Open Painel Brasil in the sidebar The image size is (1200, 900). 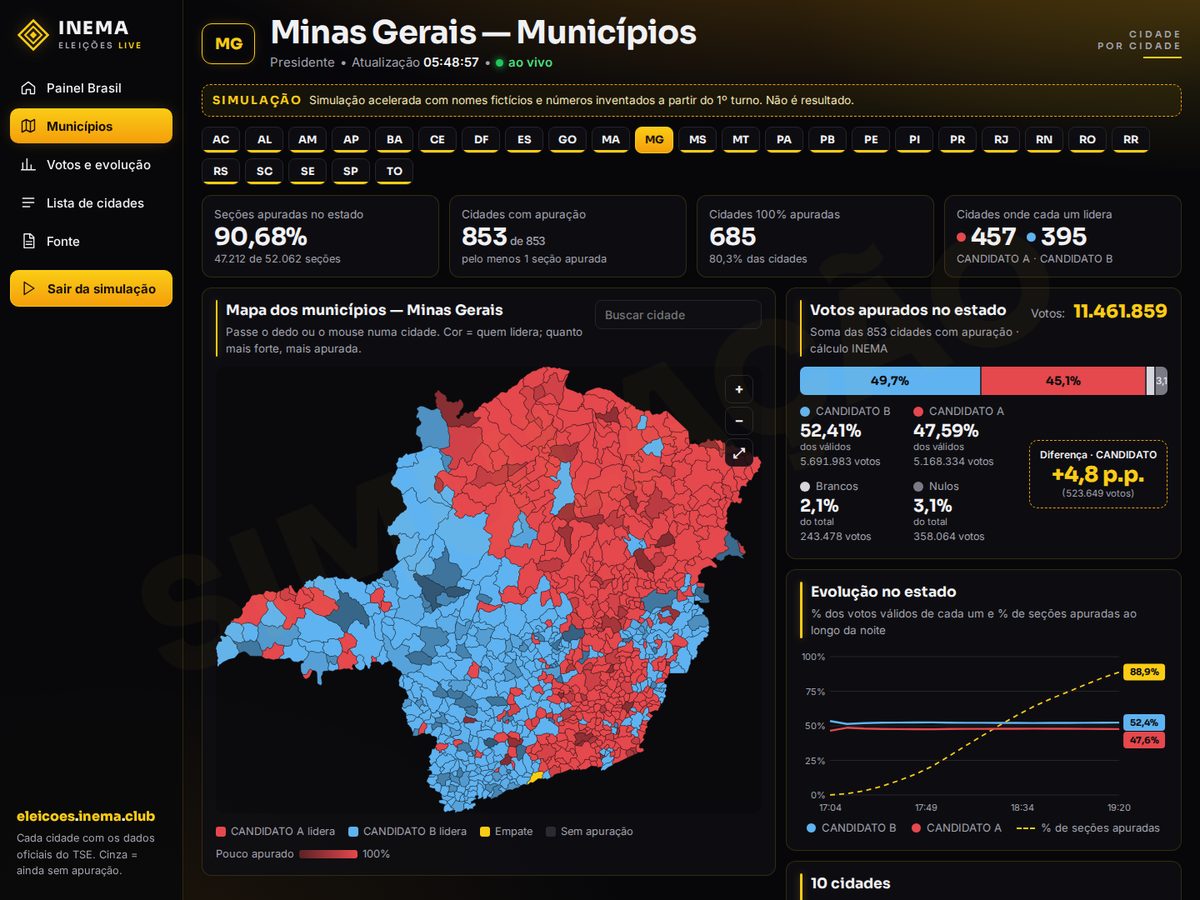[x=91, y=88]
